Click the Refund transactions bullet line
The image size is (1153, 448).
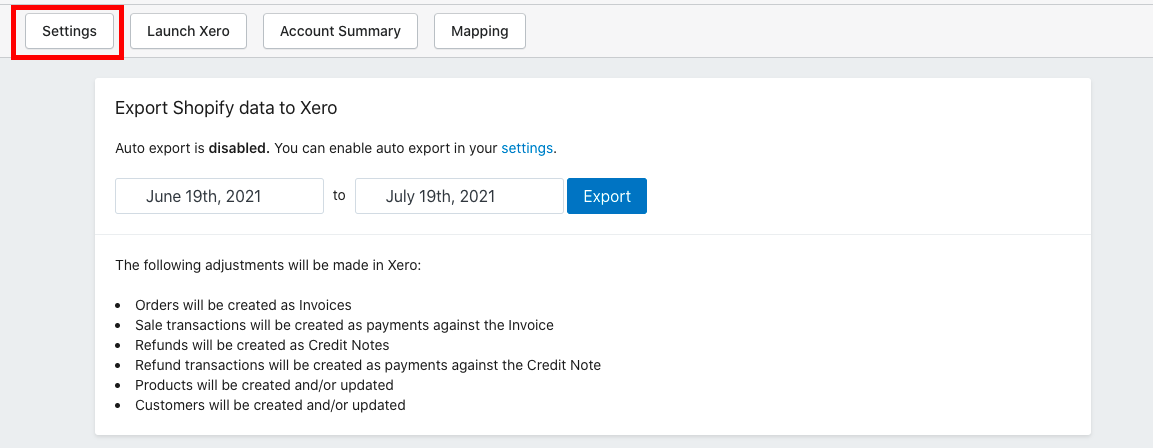[x=368, y=365]
